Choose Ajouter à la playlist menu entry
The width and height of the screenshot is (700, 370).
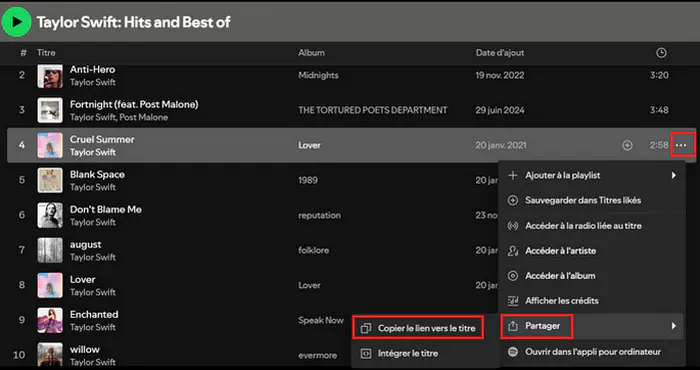(592, 175)
